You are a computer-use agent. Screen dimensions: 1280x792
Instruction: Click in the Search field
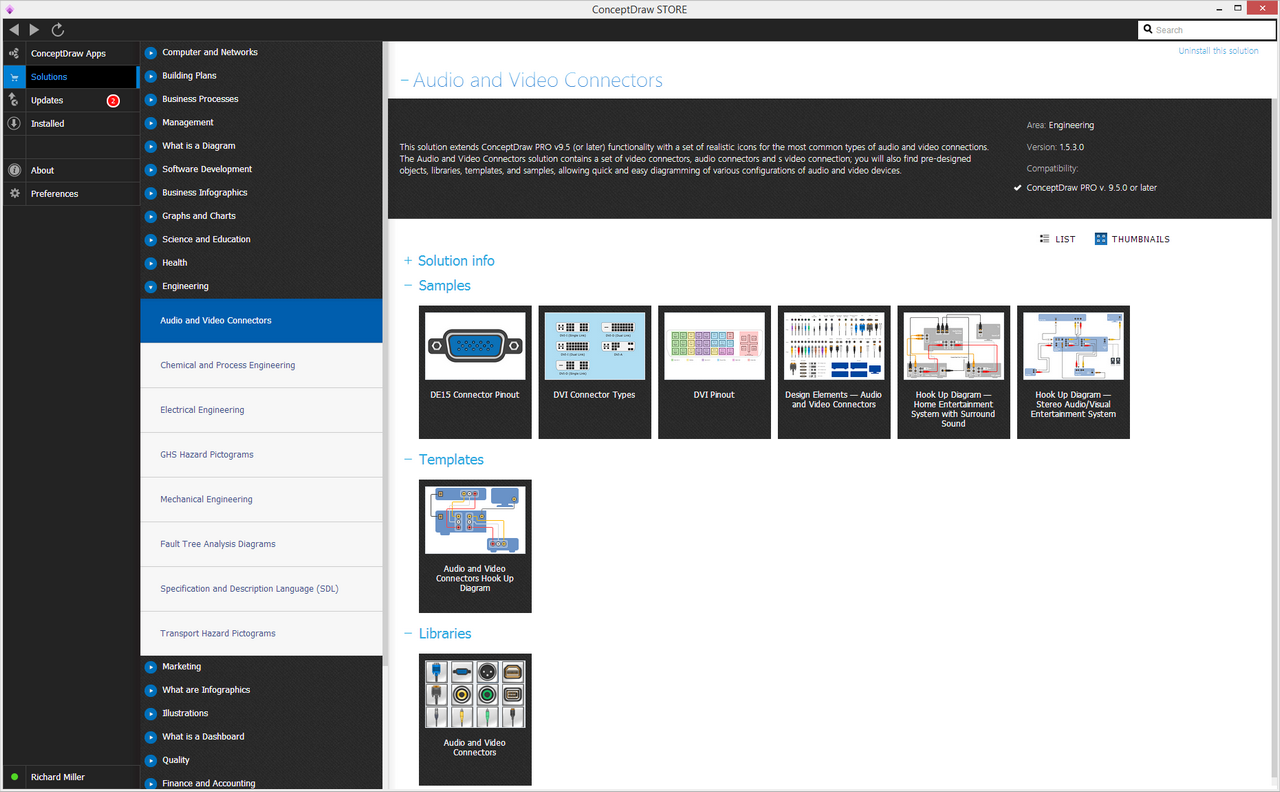1207,30
